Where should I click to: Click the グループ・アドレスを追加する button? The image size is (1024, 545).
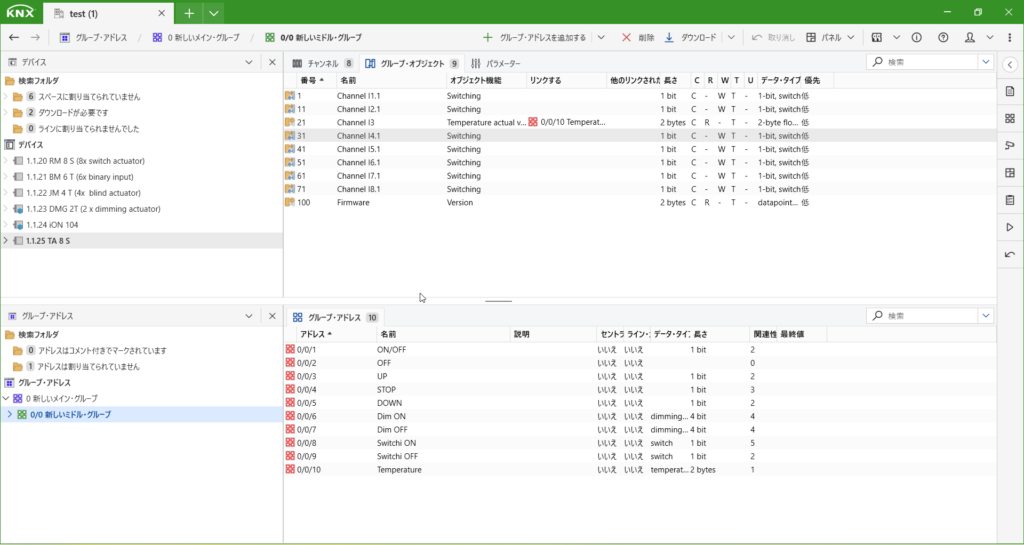[534, 37]
